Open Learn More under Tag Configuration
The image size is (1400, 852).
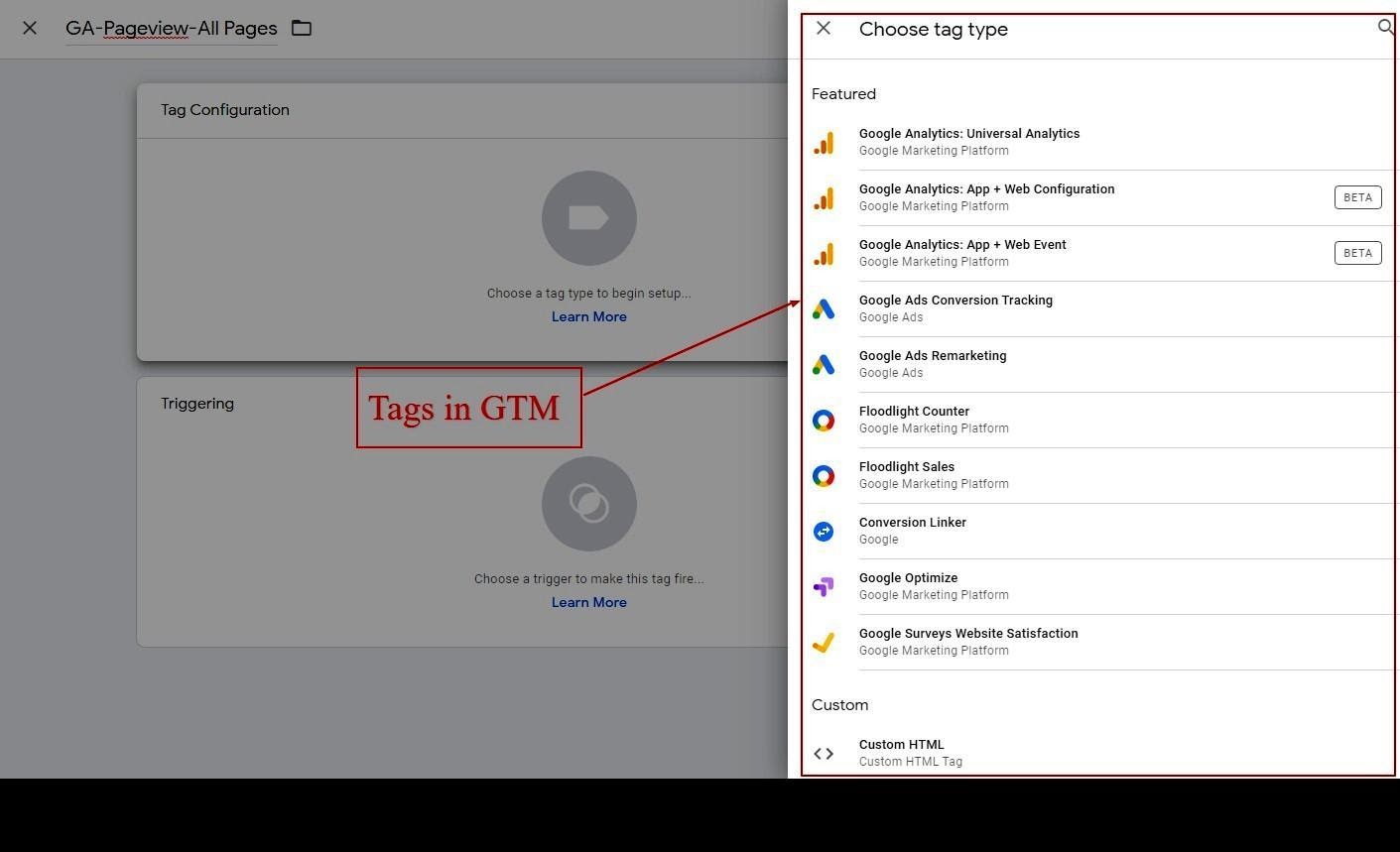[x=588, y=315]
